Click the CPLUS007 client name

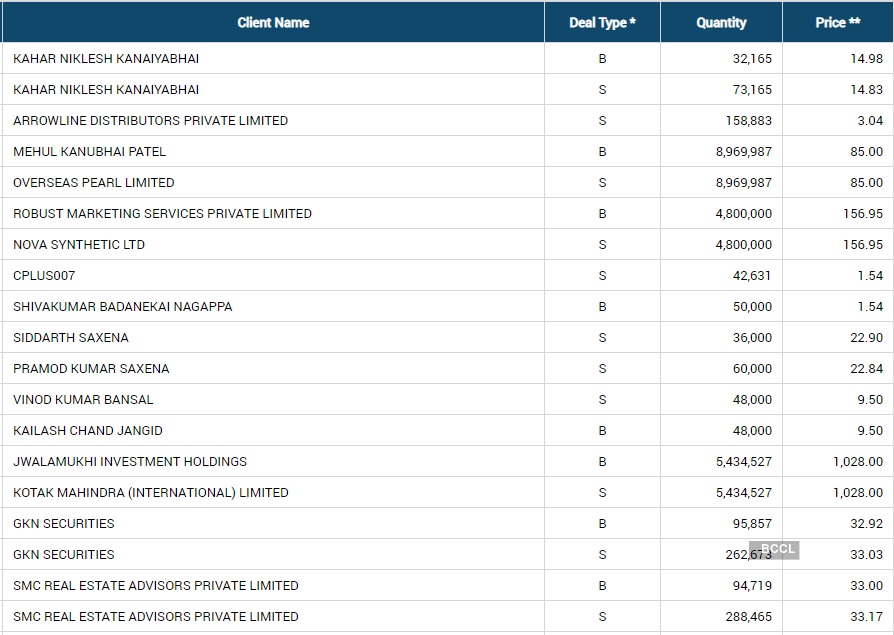[x=44, y=276]
